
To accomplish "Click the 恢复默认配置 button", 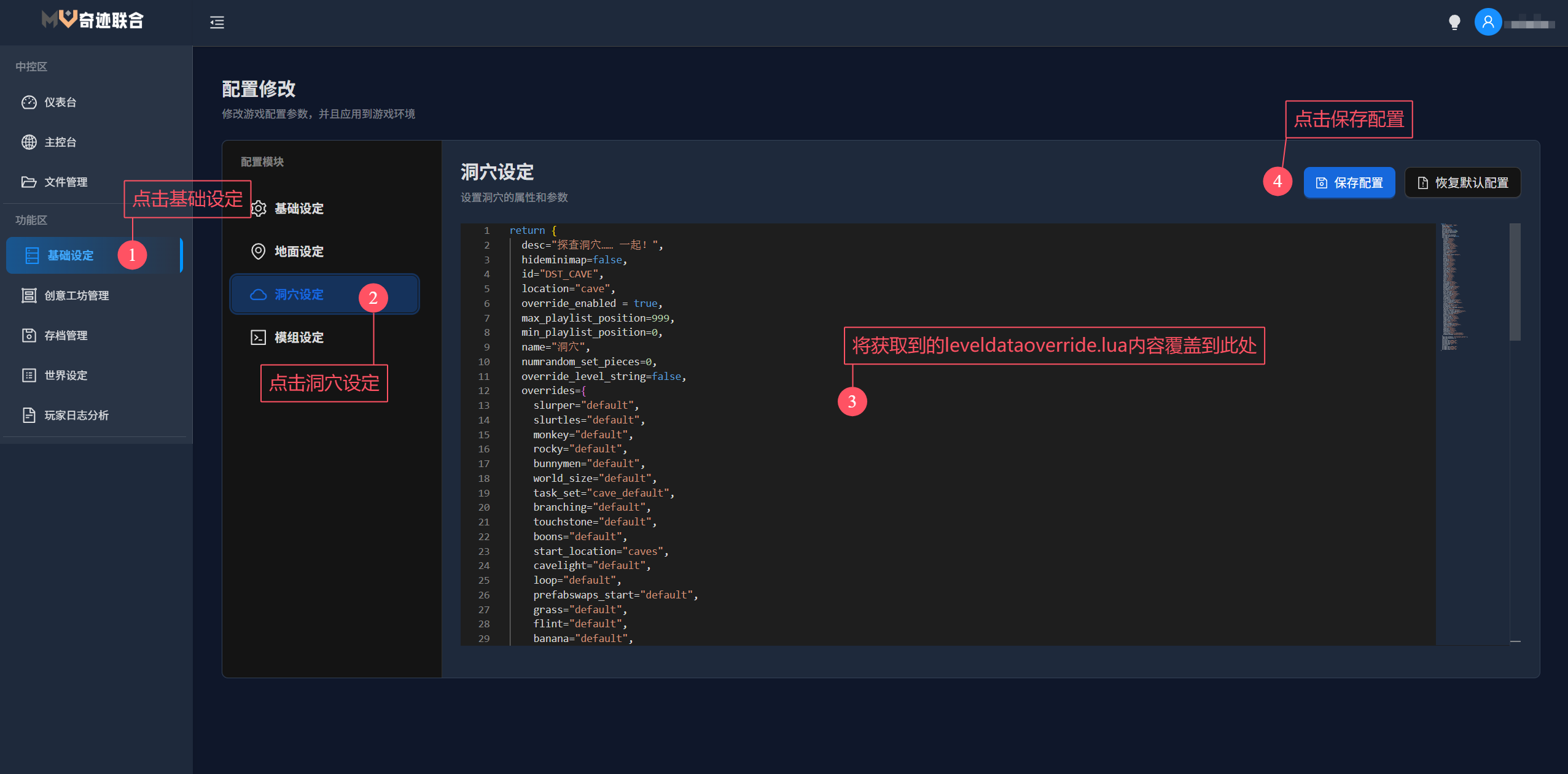I will click(1462, 183).
